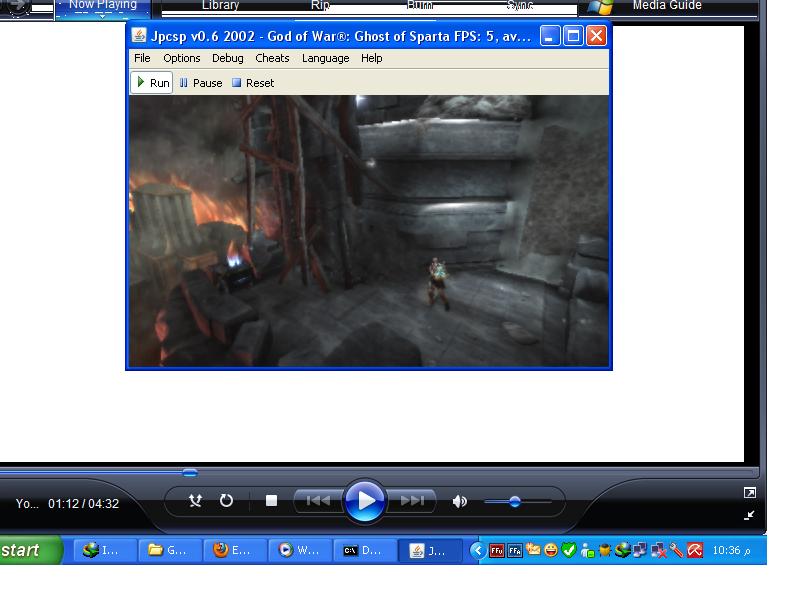Switch to Burn tab in Media Player

coord(420,5)
